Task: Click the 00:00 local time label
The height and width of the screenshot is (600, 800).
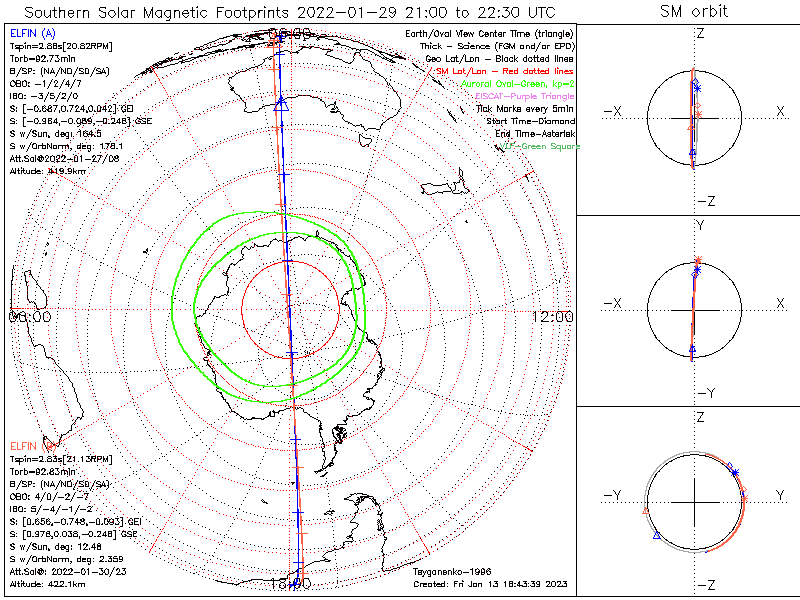Action: (29, 316)
